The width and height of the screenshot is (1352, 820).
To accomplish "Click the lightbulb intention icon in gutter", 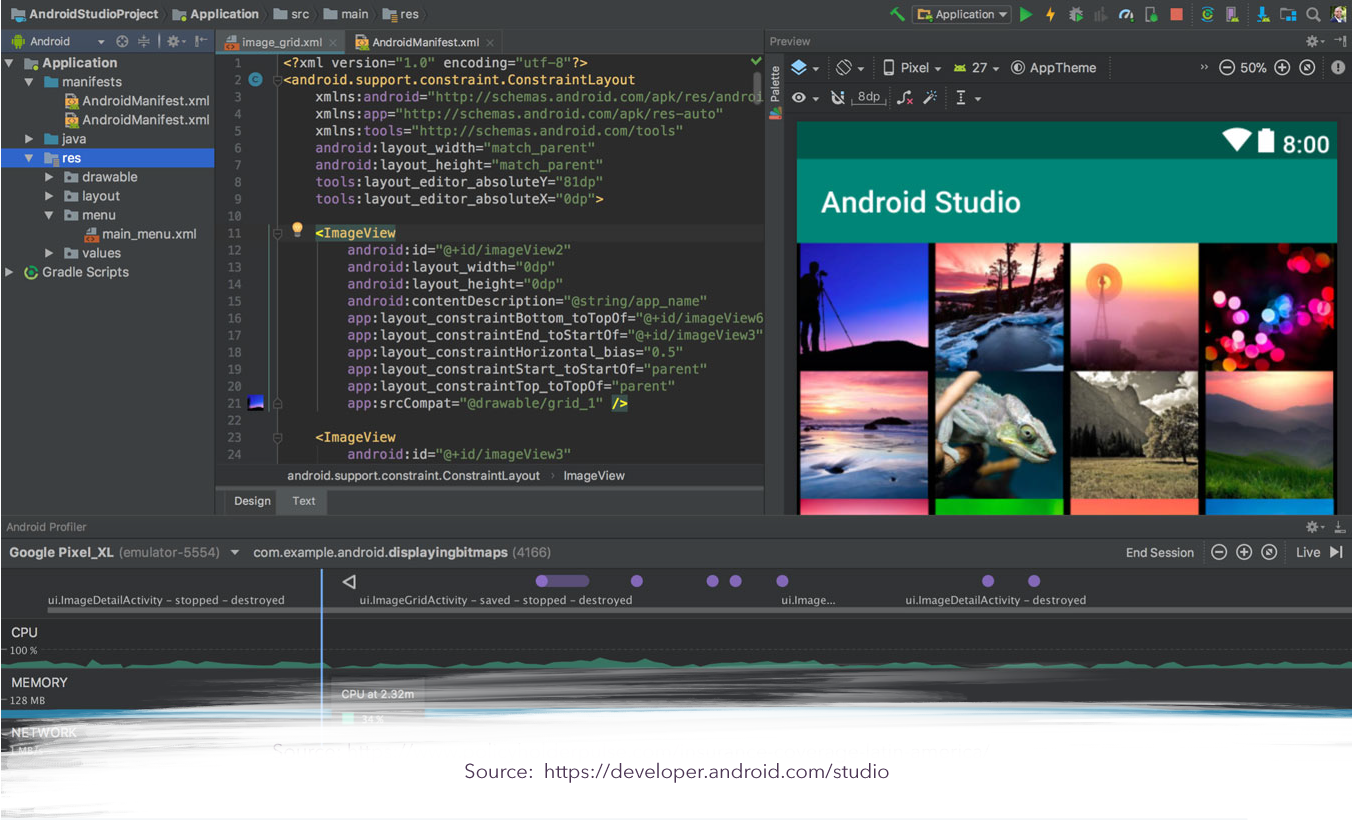I will tap(296, 230).
